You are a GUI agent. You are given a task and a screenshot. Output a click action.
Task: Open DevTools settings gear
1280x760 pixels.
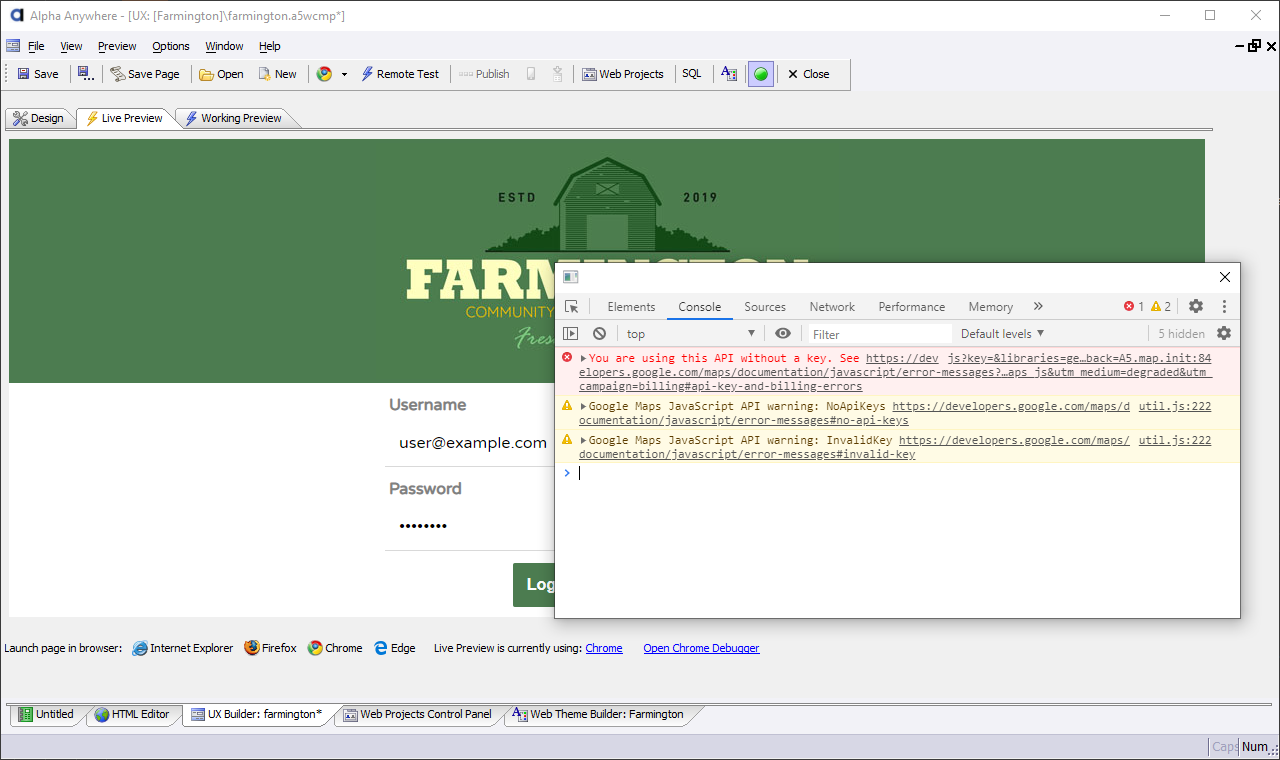click(x=1196, y=307)
